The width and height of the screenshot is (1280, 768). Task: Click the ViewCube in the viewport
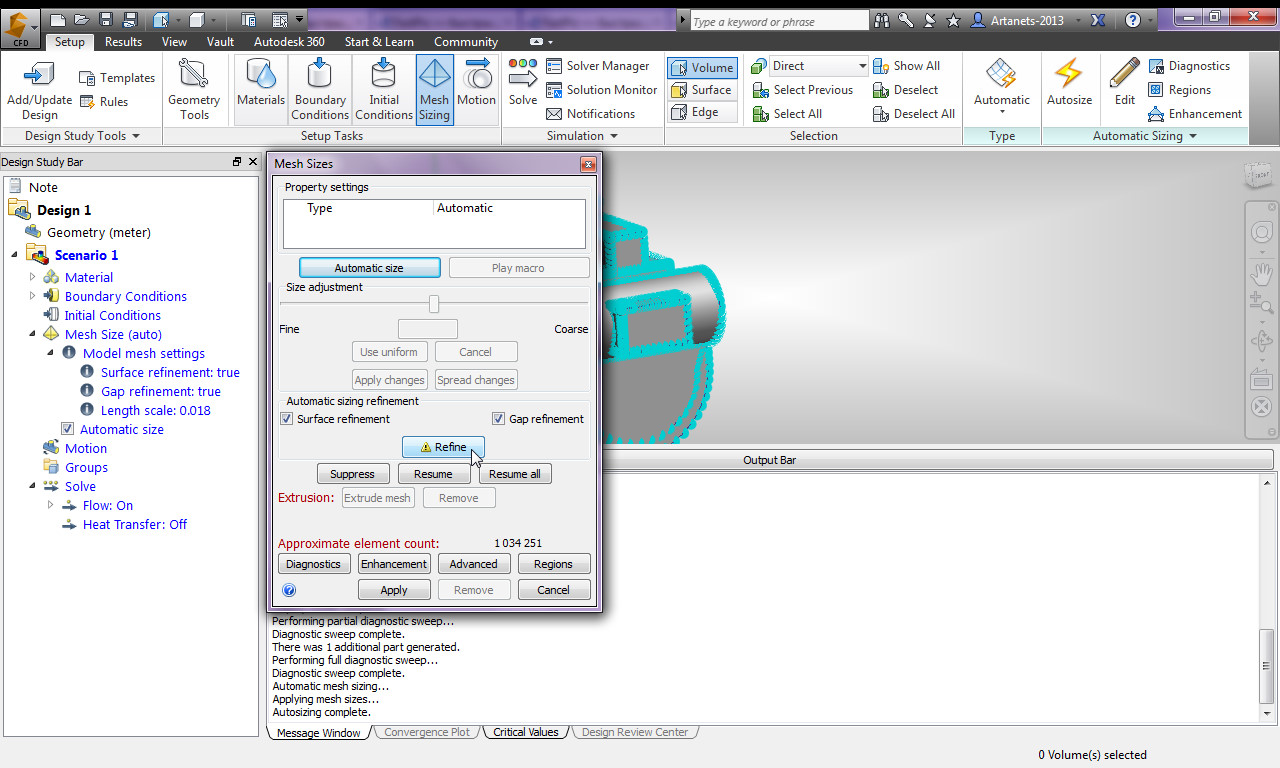coord(1258,175)
